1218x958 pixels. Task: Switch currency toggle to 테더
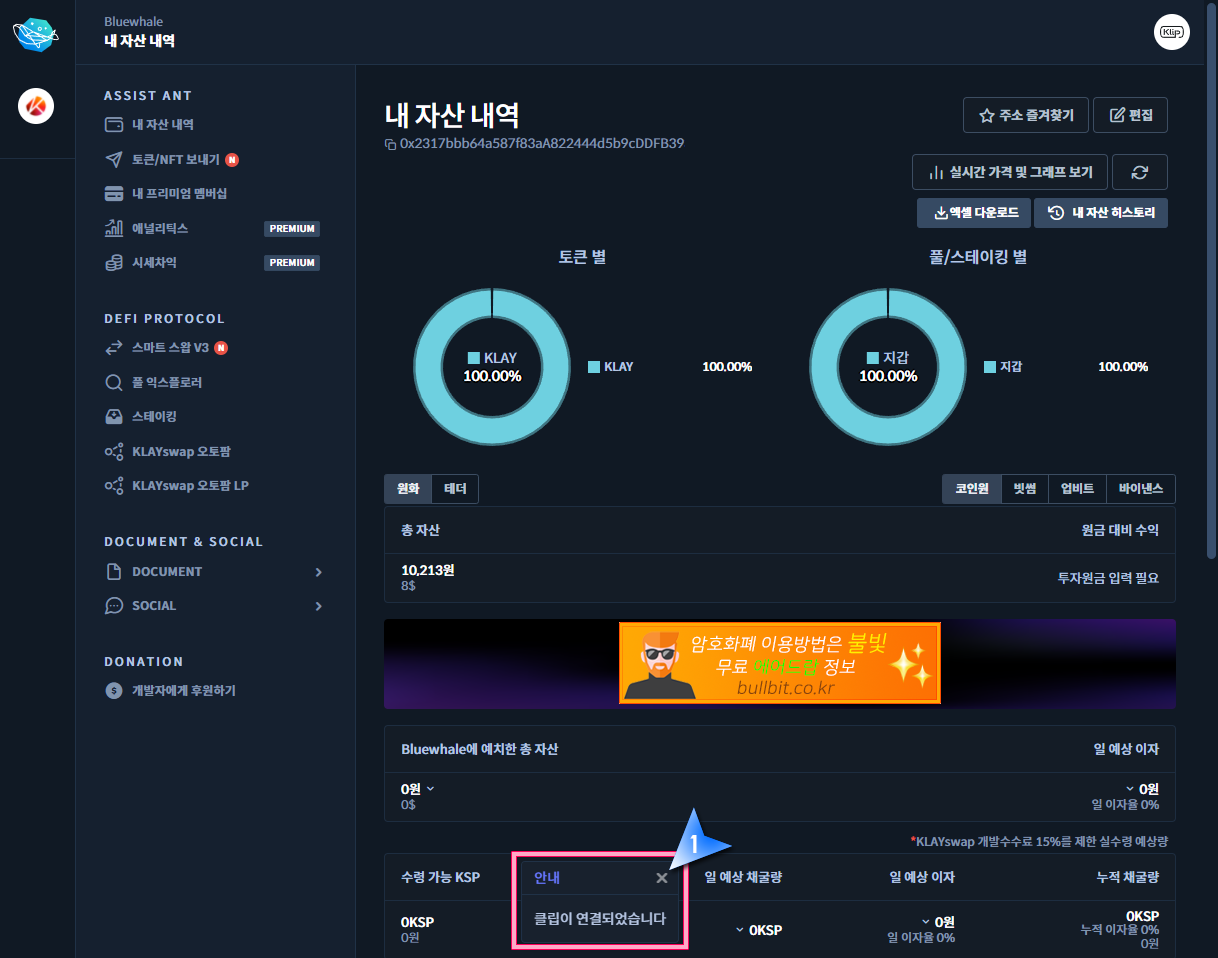[x=455, y=488]
